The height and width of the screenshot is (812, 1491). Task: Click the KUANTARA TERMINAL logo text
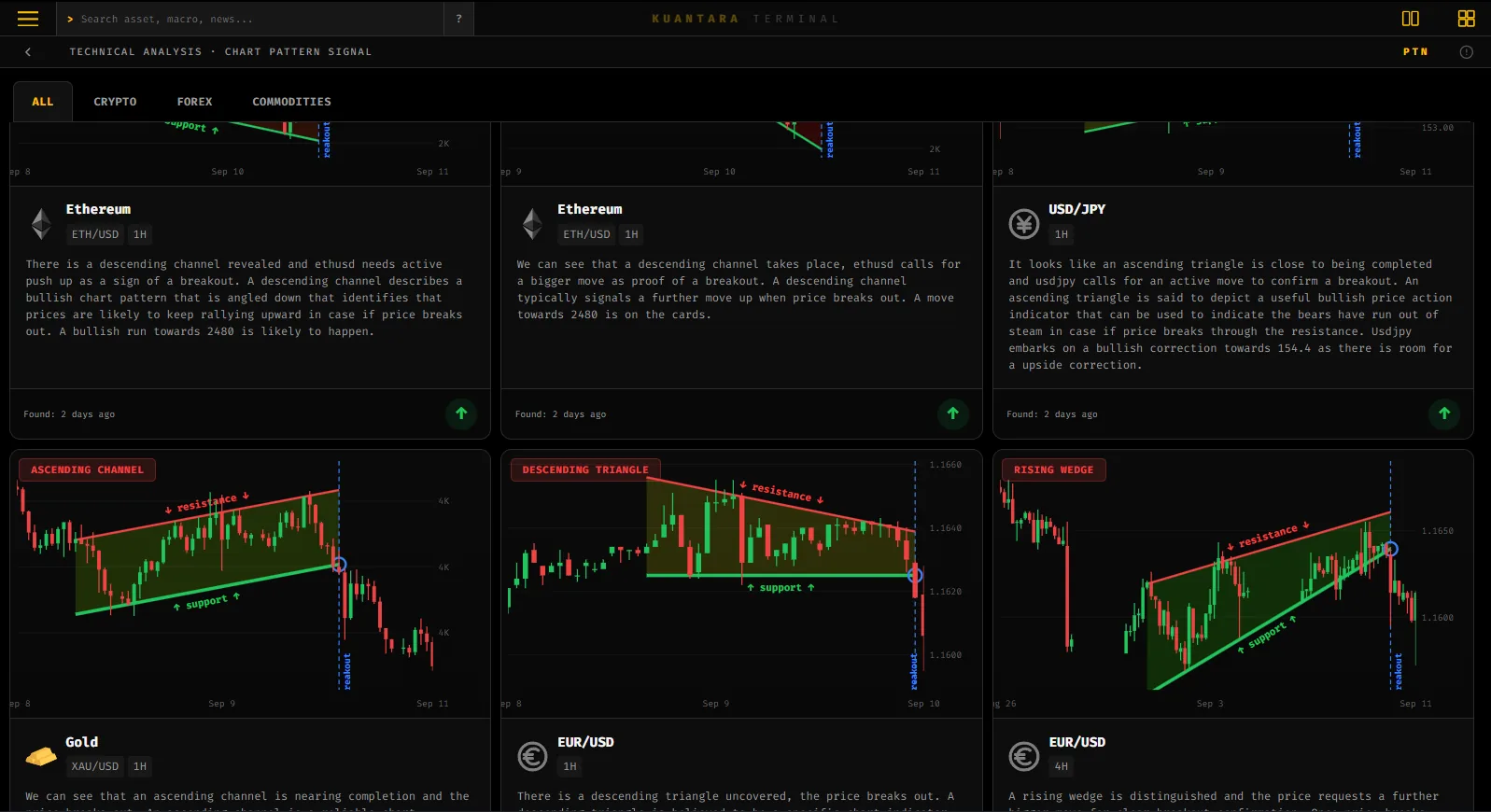(745, 19)
